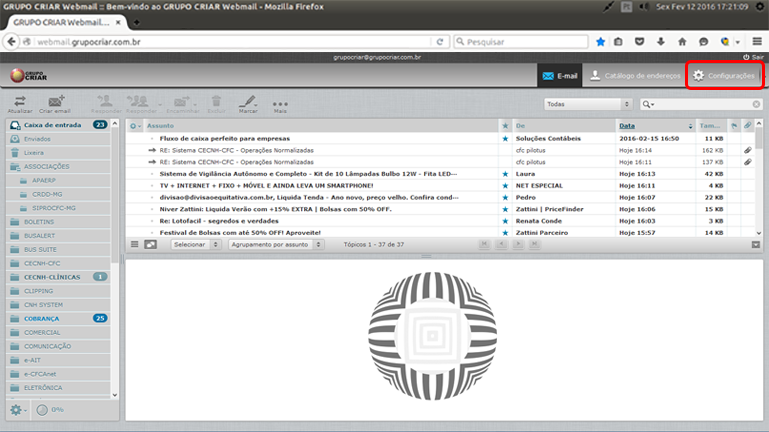
Task: Go to next page of messages
Action: coord(518,244)
